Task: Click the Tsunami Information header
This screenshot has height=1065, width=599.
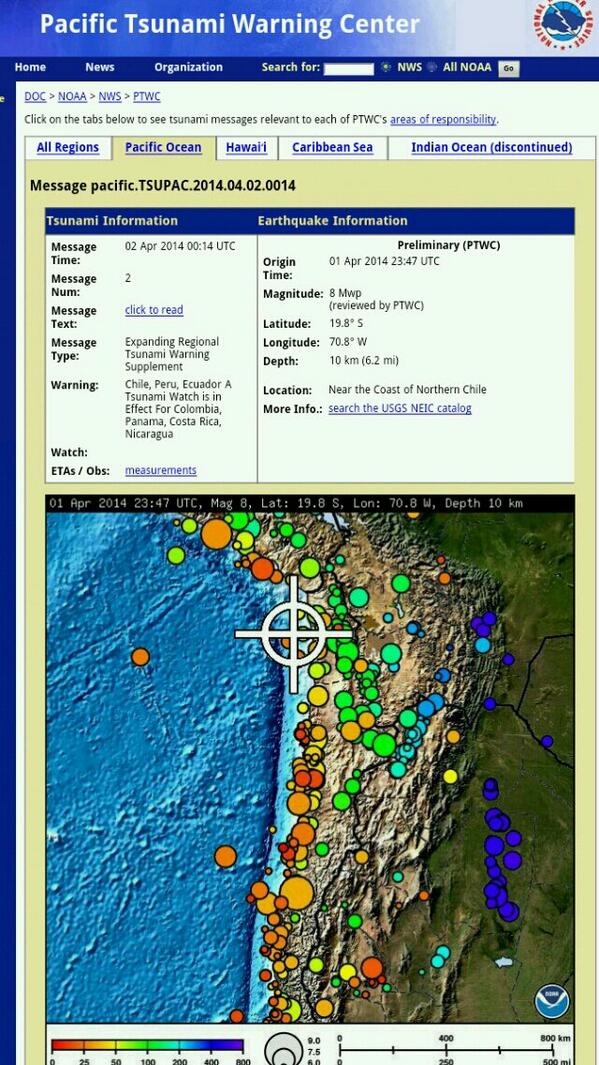Action: [112, 221]
